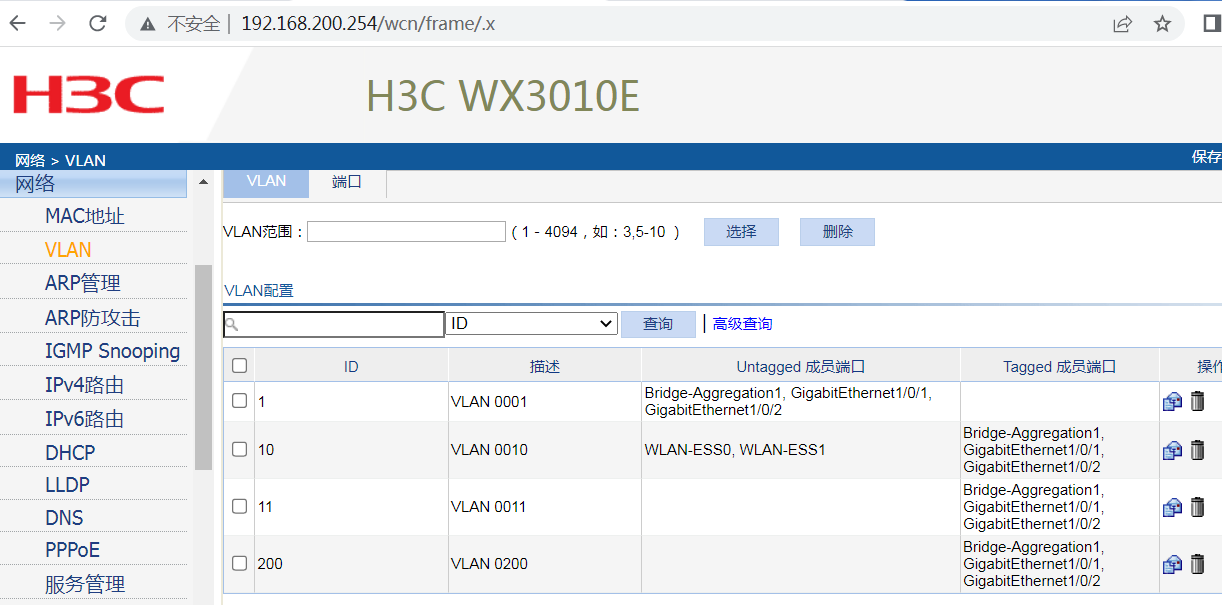This screenshot has height=605, width=1222.
Task: Modify VLAN 200 with edit icon
Action: pyautogui.click(x=1172, y=564)
